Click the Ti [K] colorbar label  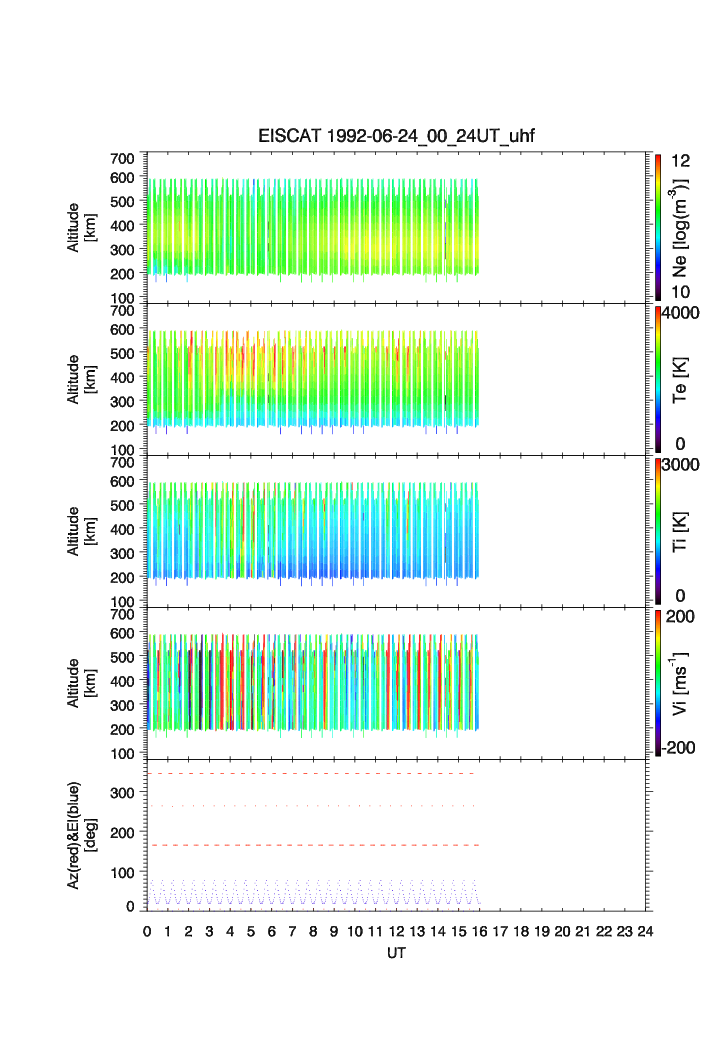[x=680, y=532]
